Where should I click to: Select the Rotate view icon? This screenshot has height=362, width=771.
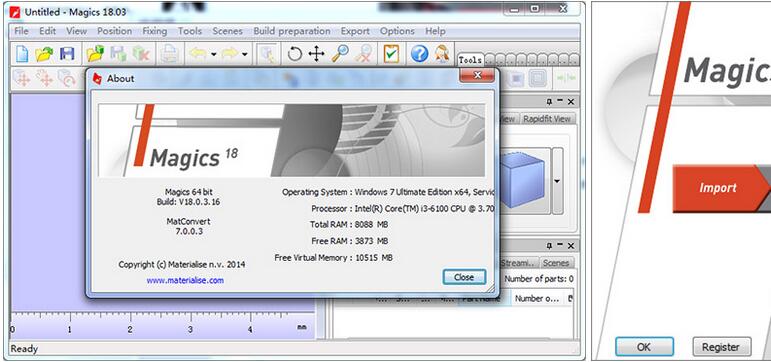pyautogui.click(x=295, y=54)
